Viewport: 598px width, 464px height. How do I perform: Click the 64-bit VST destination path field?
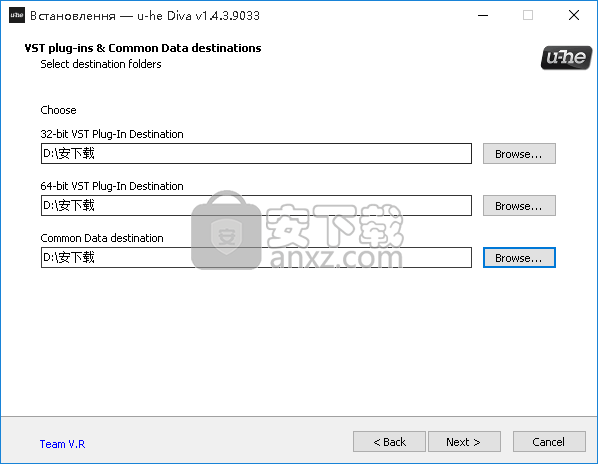click(x=256, y=206)
